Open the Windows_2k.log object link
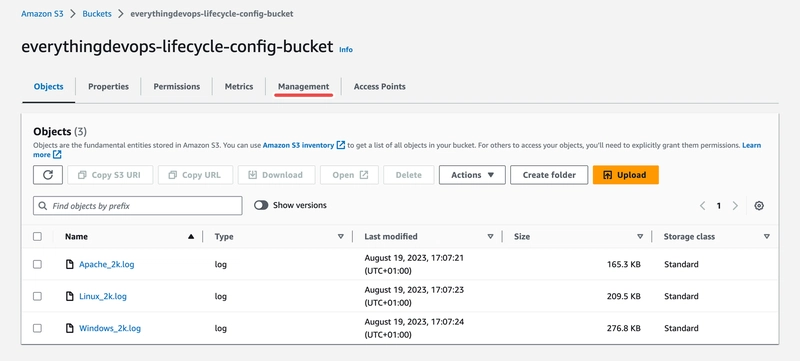 pos(110,328)
